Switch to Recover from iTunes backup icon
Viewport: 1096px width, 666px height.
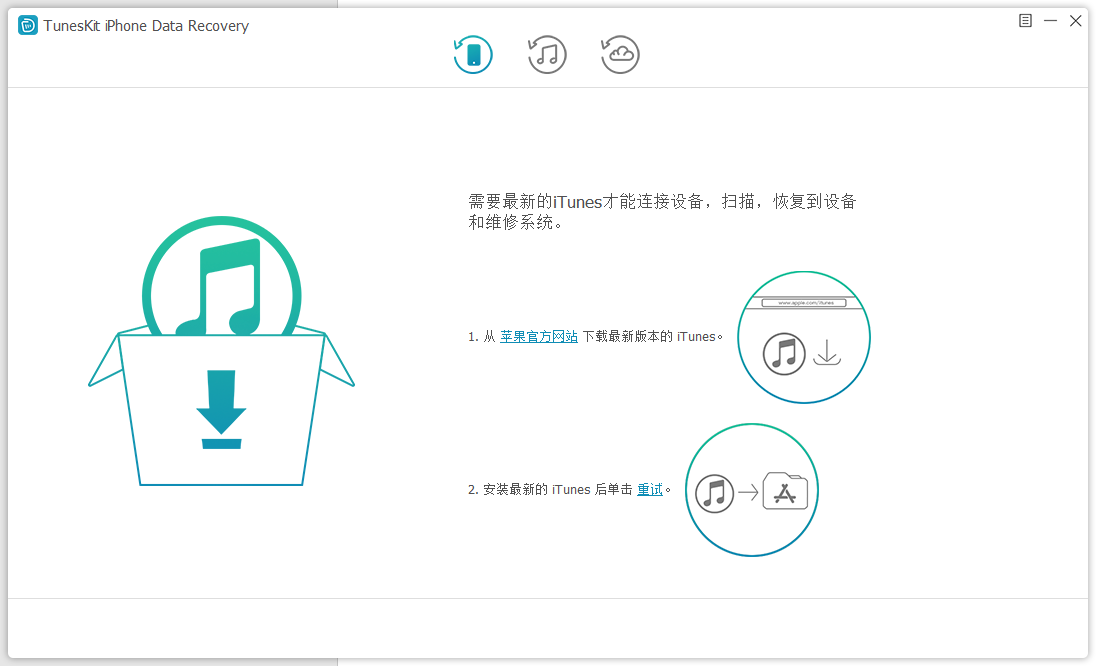547,55
